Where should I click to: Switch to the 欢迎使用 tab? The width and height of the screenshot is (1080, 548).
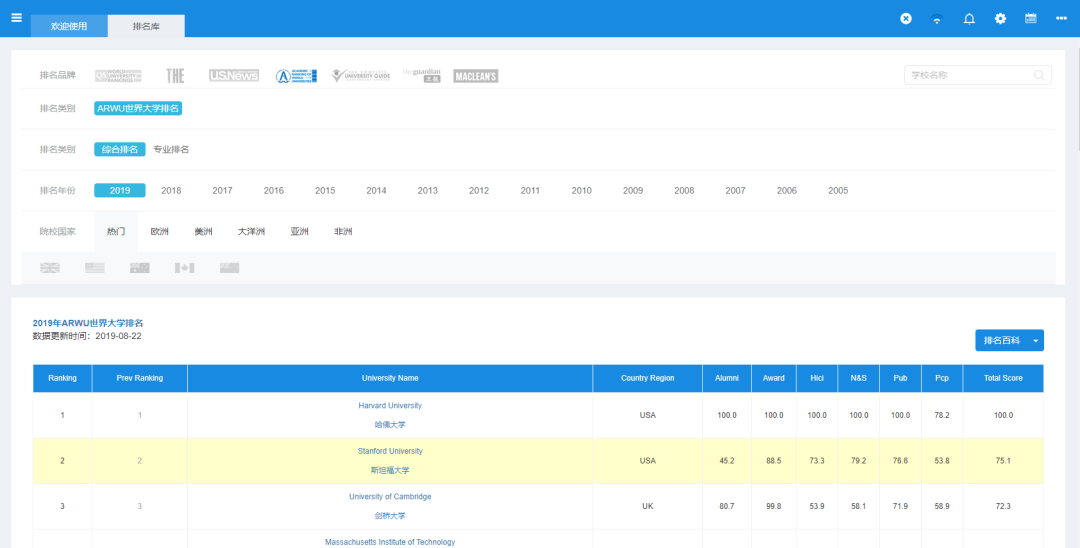pos(69,26)
